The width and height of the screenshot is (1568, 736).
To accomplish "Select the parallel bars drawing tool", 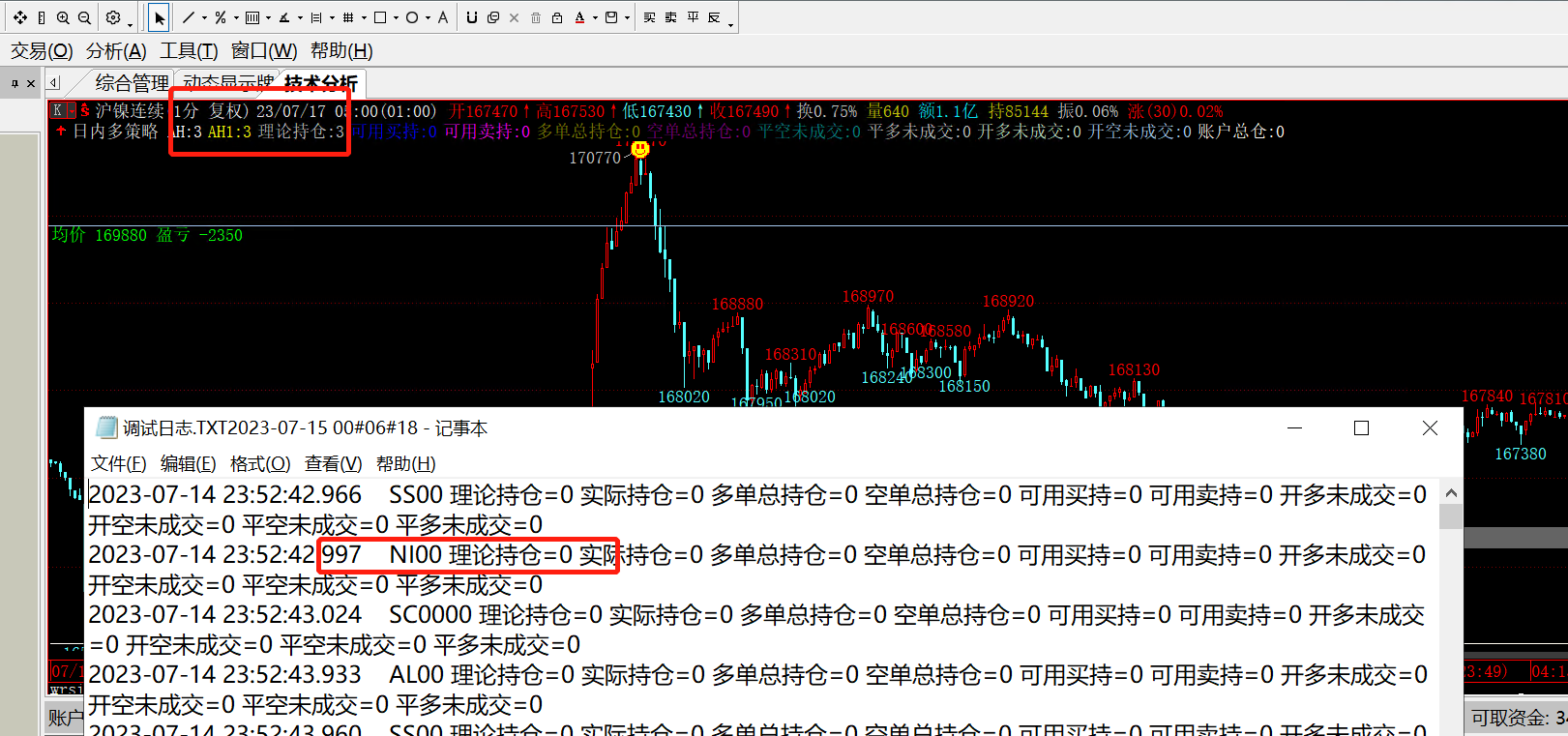I will (x=252, y=17).
